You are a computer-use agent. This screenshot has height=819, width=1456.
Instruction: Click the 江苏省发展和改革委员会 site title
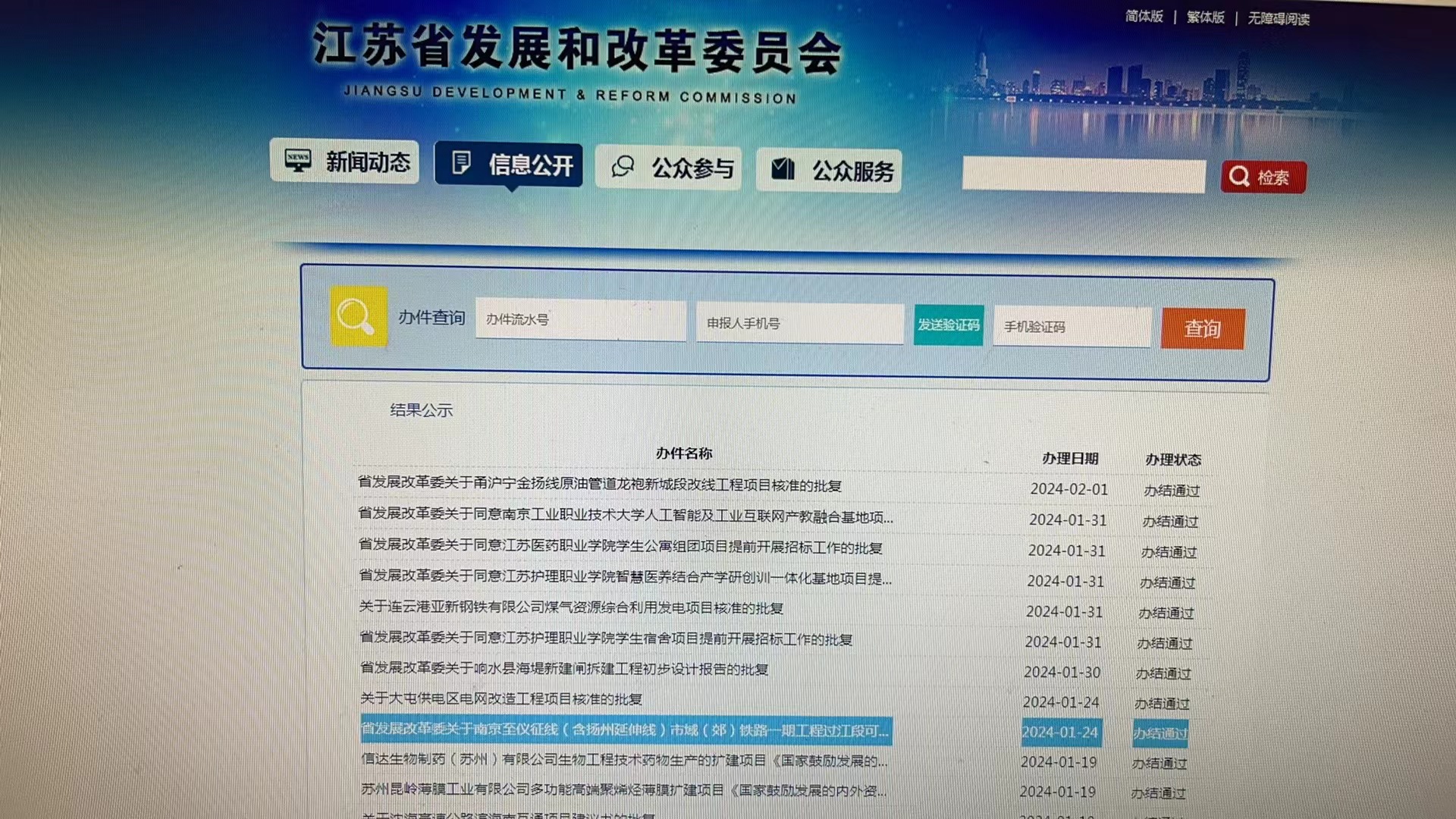tap(577, 49)
